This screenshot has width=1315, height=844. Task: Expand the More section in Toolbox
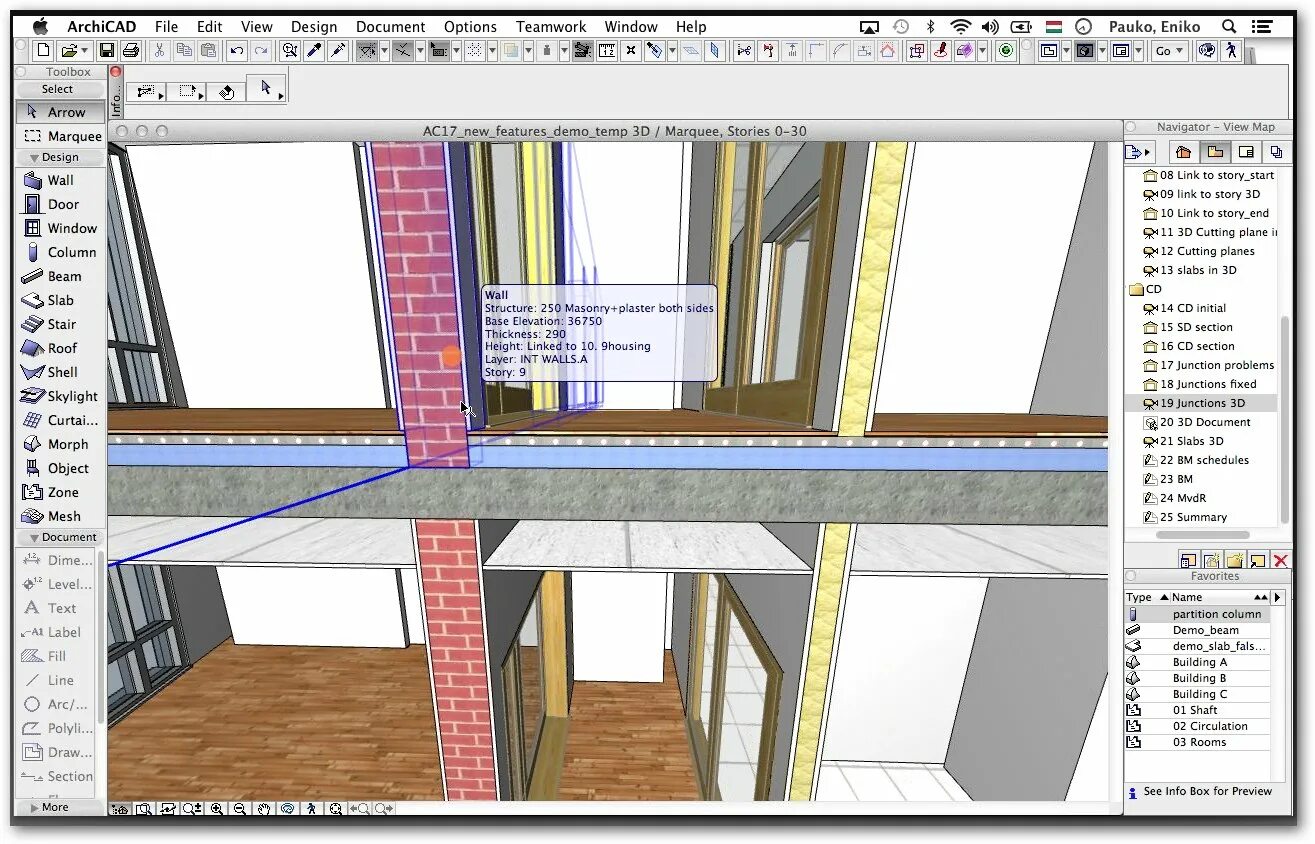pos(50,807)
